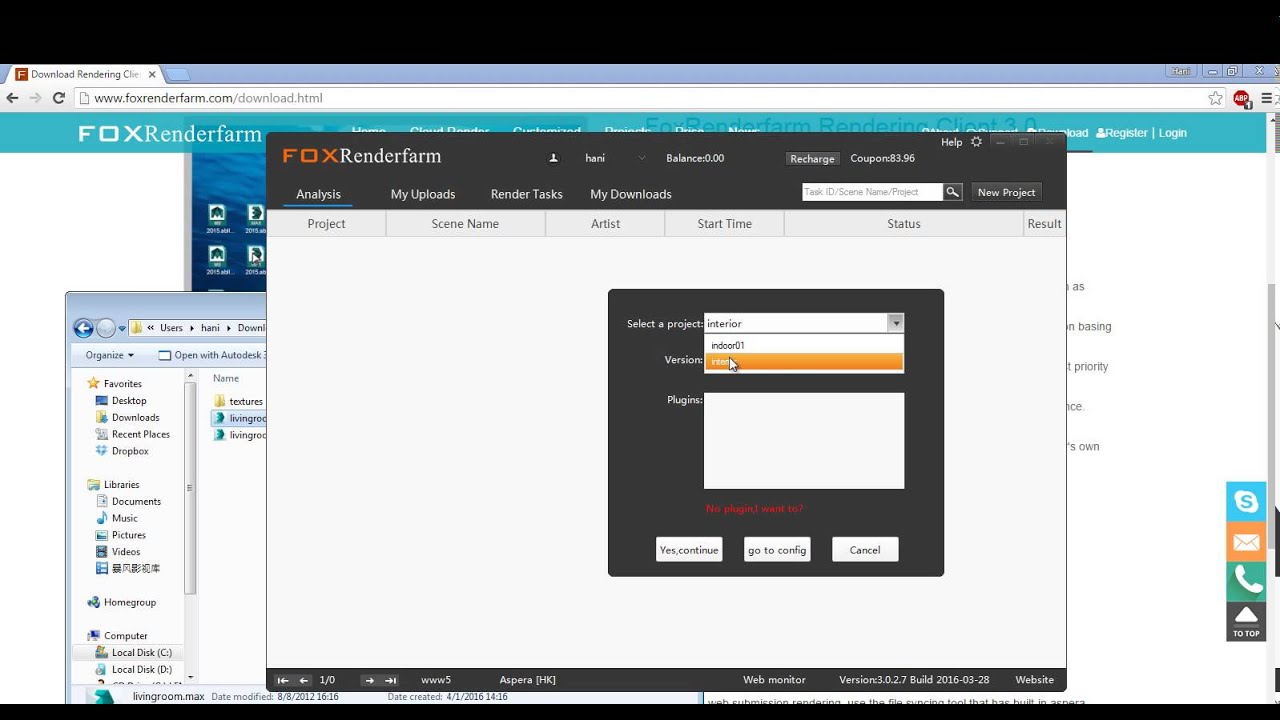
Task: Click Chrome back navigation arrow
Action: [13, 98]
